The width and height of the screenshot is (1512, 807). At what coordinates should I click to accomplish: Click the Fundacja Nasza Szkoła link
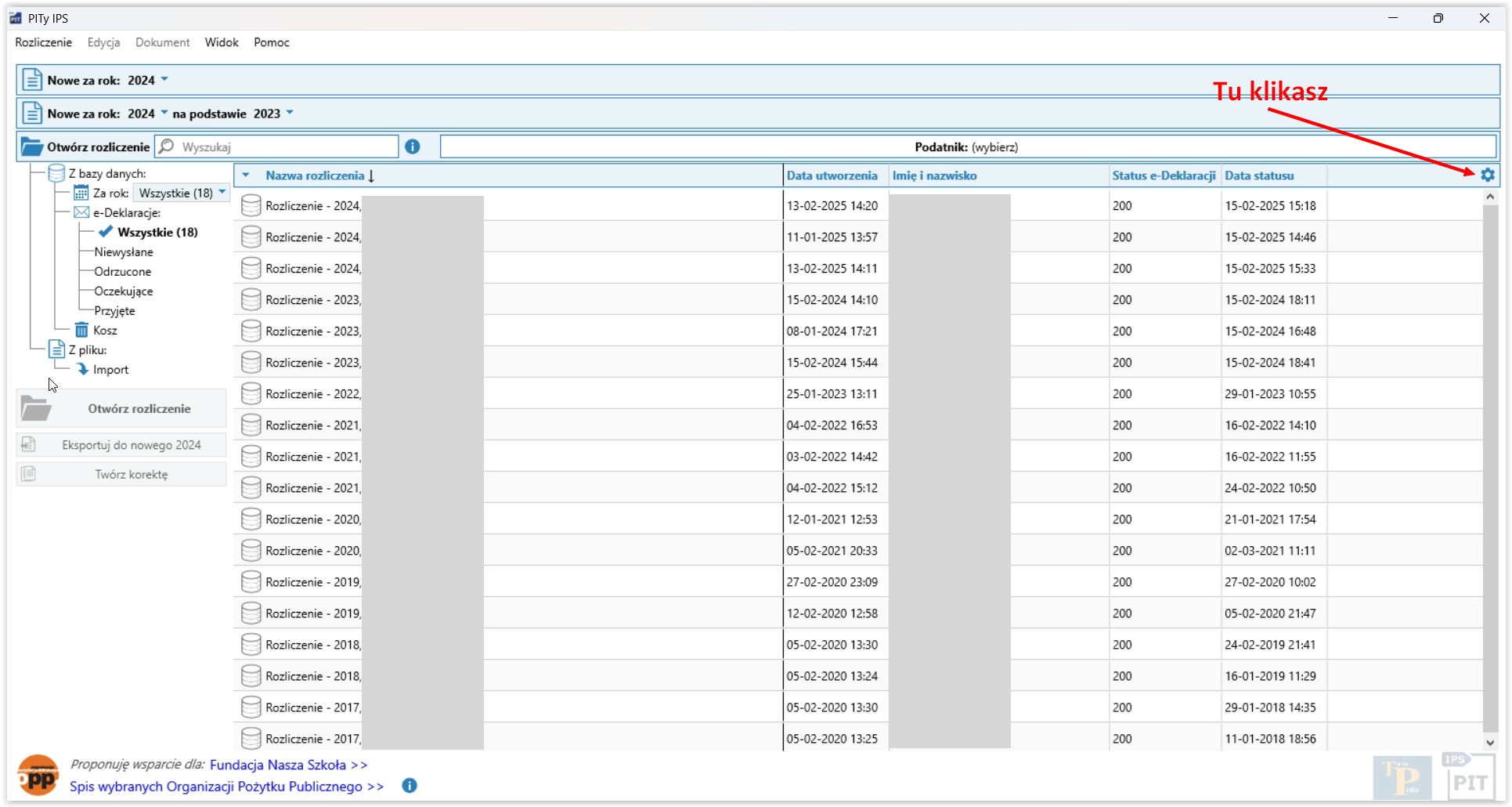click(277, 765)
